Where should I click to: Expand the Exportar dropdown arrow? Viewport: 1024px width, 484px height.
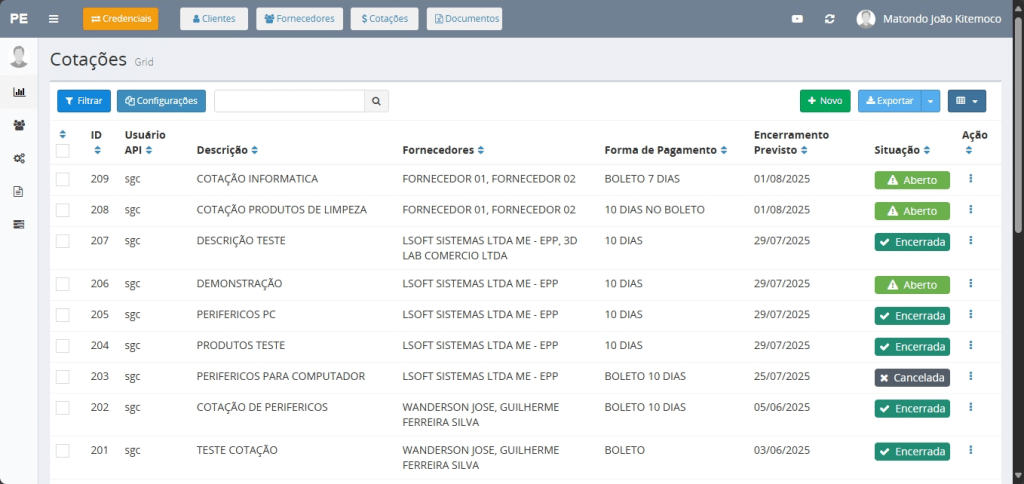coord(931,101)
